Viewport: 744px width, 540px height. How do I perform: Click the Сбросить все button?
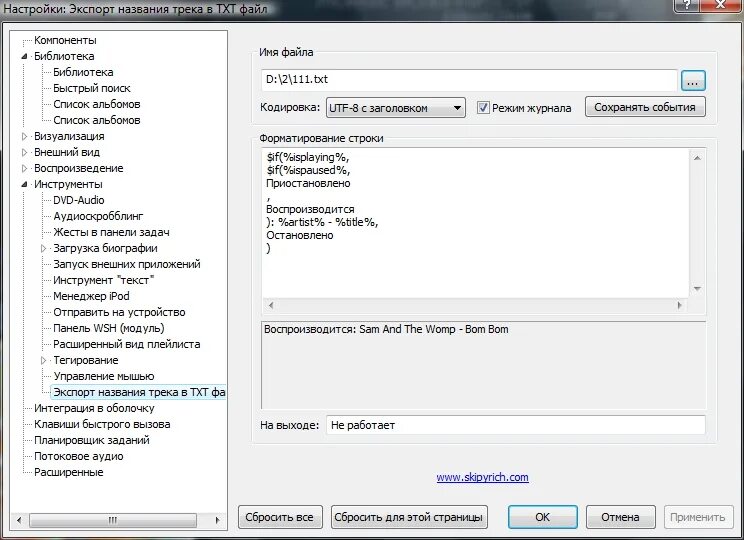tap(279, 517)
